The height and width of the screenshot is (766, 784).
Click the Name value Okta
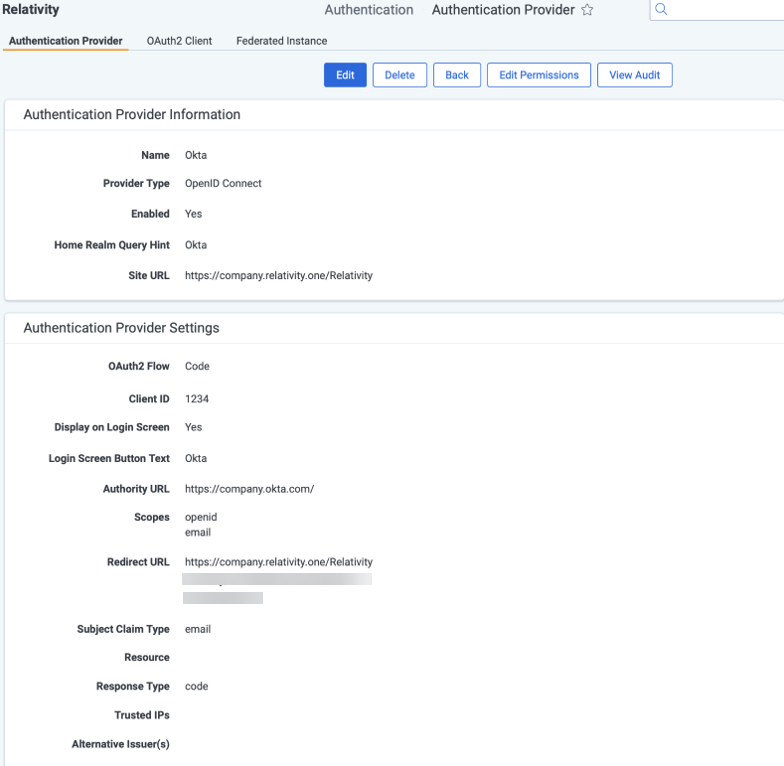coord(196,156)
